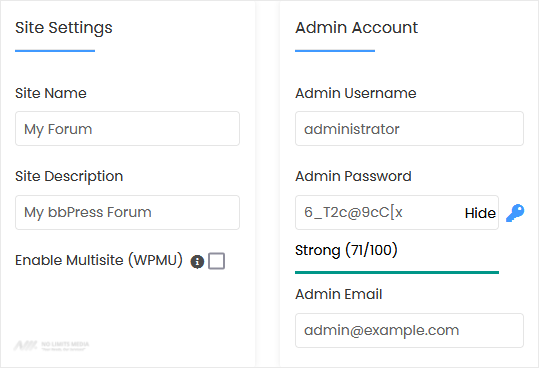Click the key icon to generate password

(x=515, y=213)
